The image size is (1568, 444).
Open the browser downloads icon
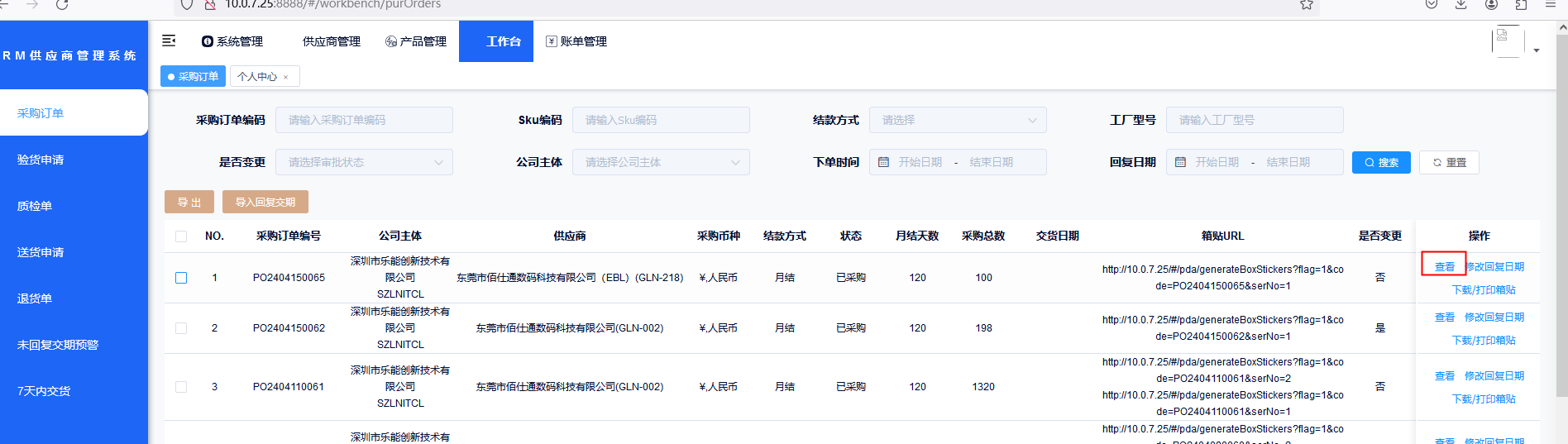coord(1461,5)
